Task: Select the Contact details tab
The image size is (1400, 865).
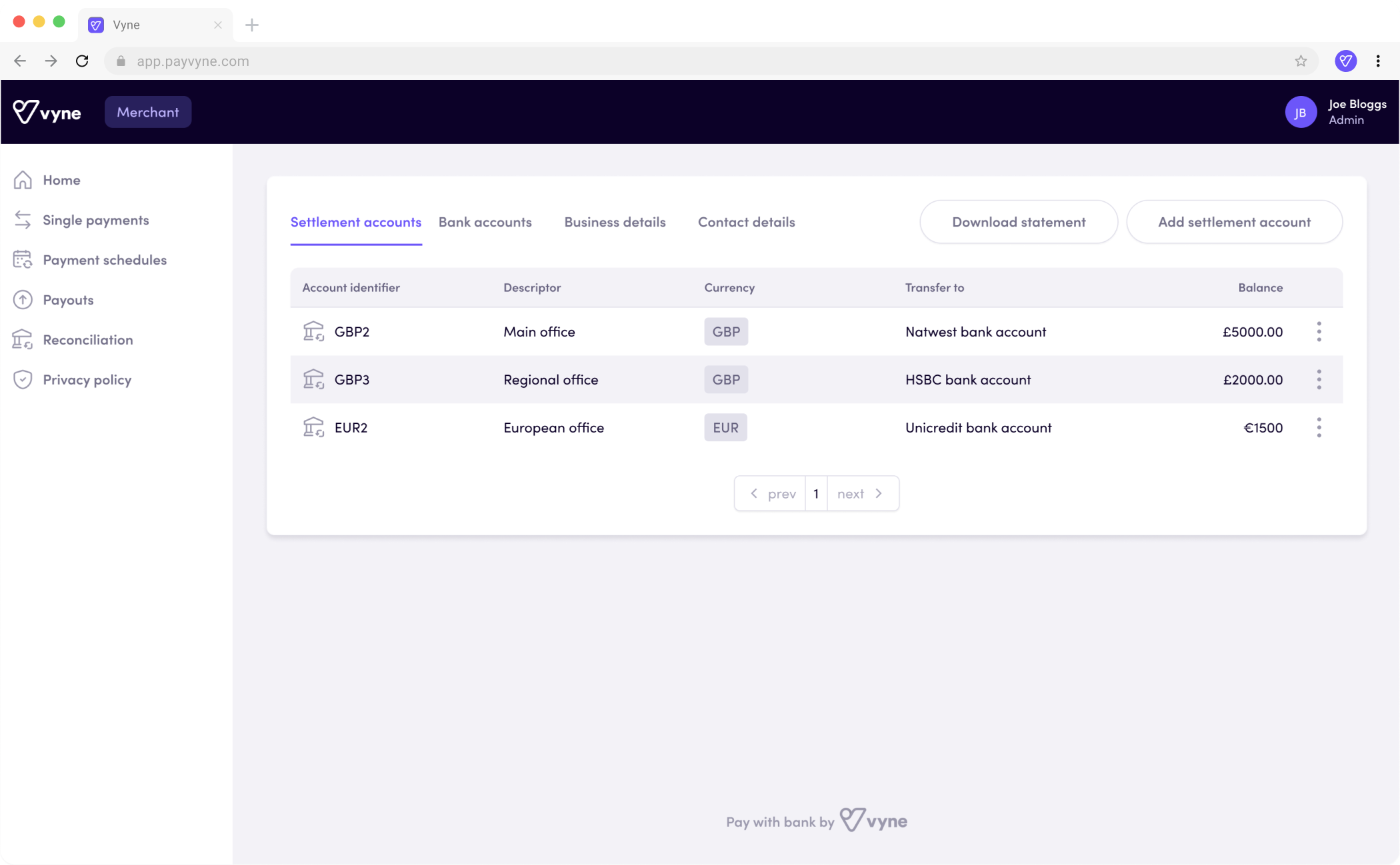Action: coord(746,222)
